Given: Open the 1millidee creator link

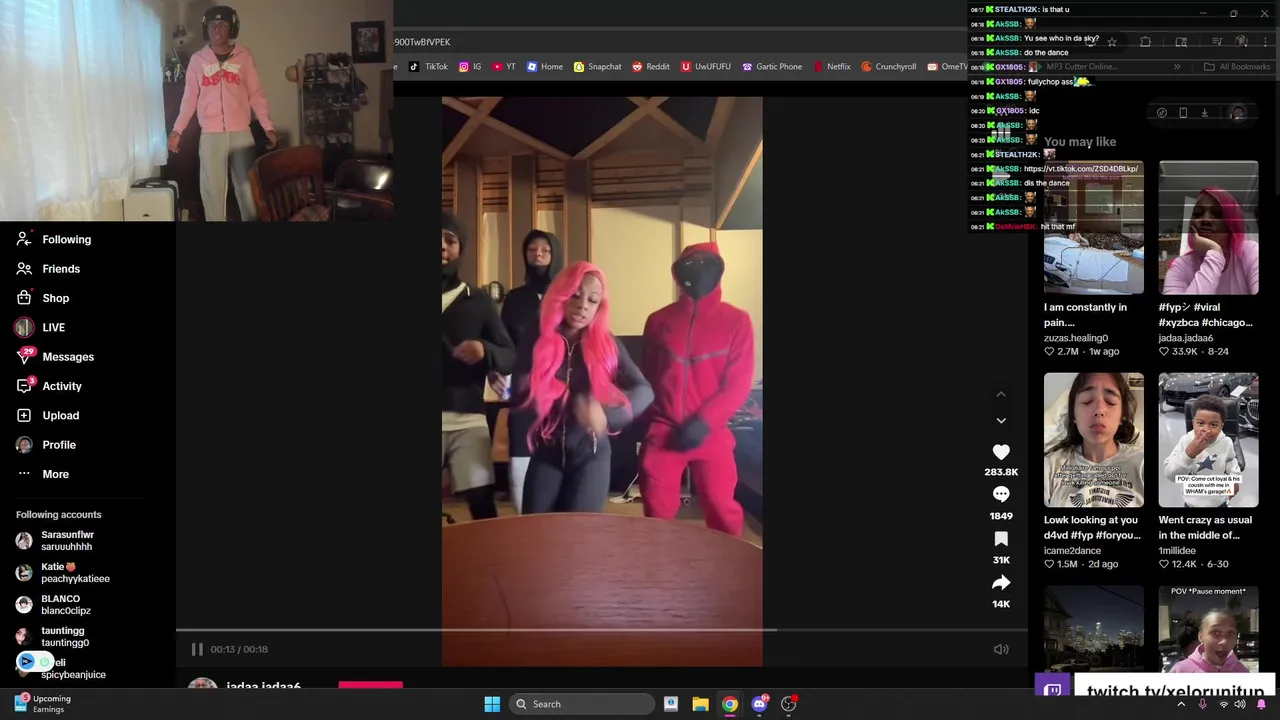Looking at the screenshot, I should [x=1177, y=551].
